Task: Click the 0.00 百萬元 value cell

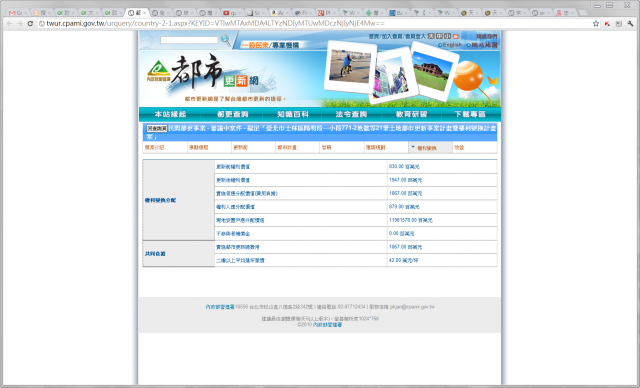Action: [442, 233]
